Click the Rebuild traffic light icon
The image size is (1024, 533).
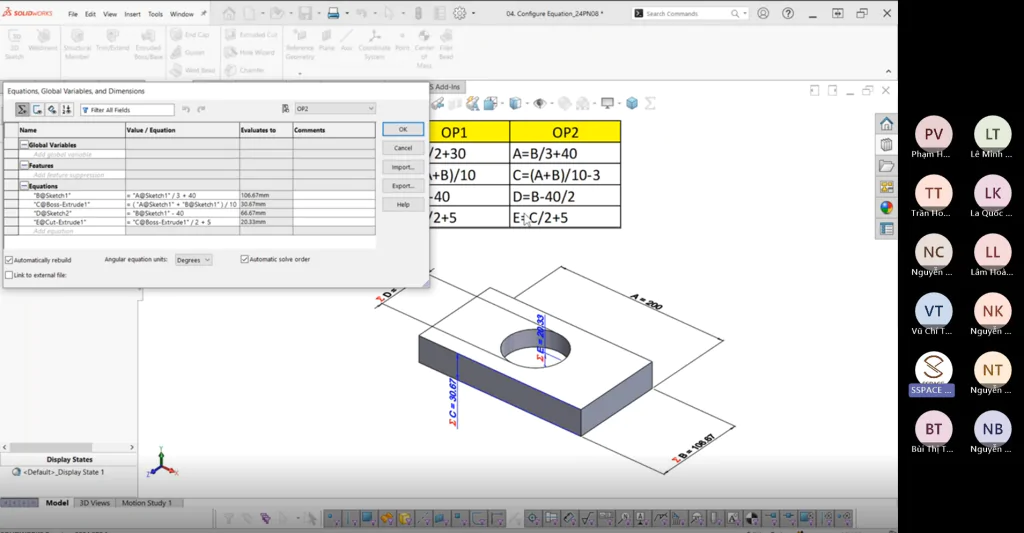(x=419, y=13)
